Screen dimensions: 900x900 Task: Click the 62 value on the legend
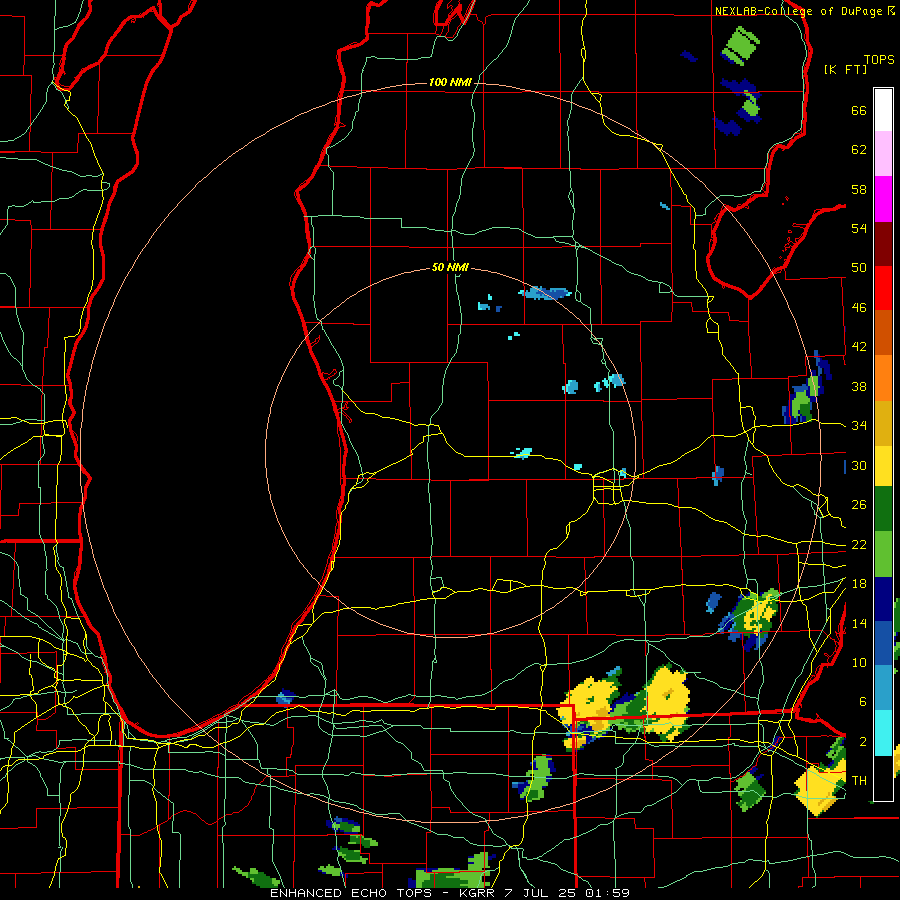pos(859,150)
